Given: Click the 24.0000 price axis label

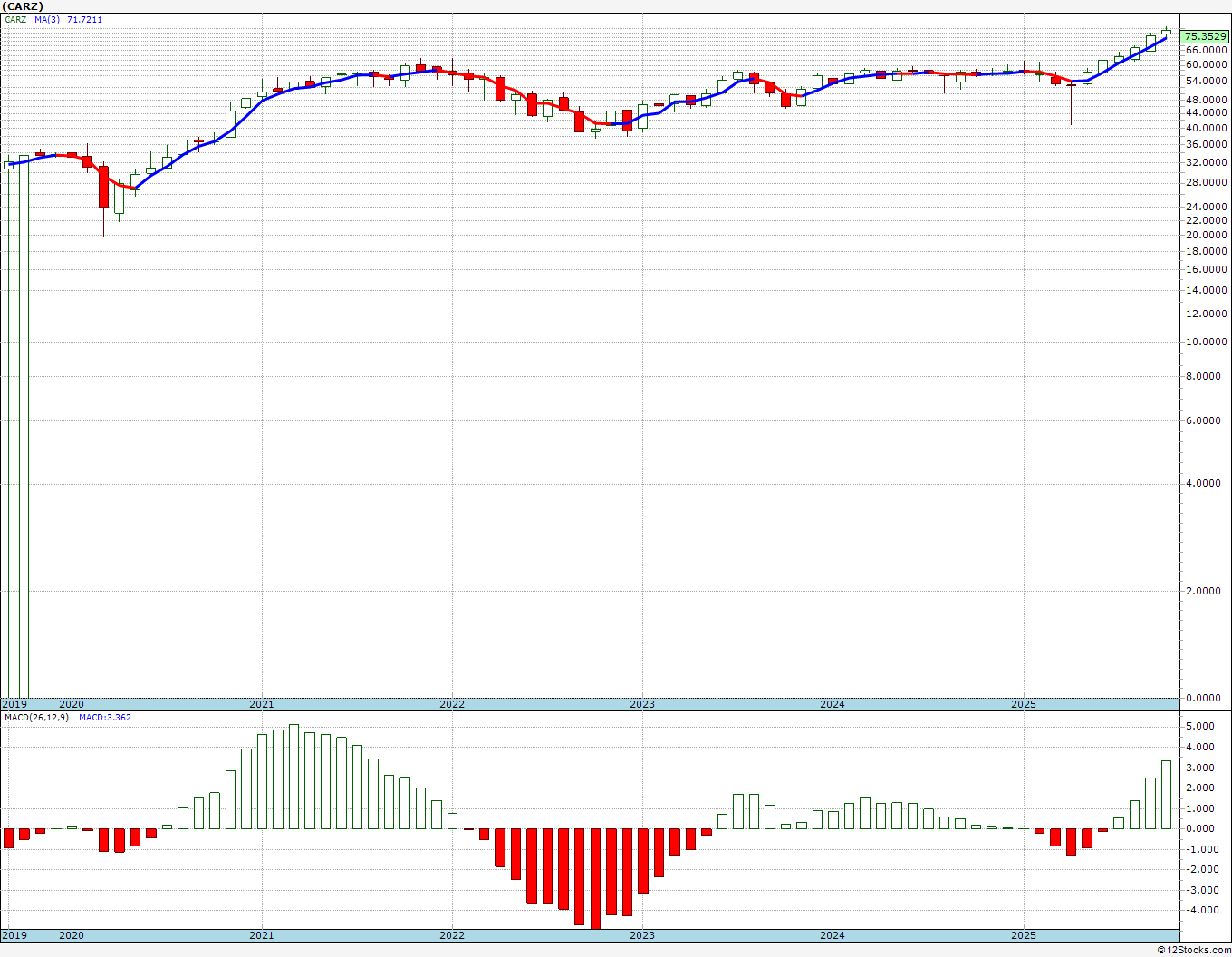Looking at the screenshot, I should [1208, 207].
